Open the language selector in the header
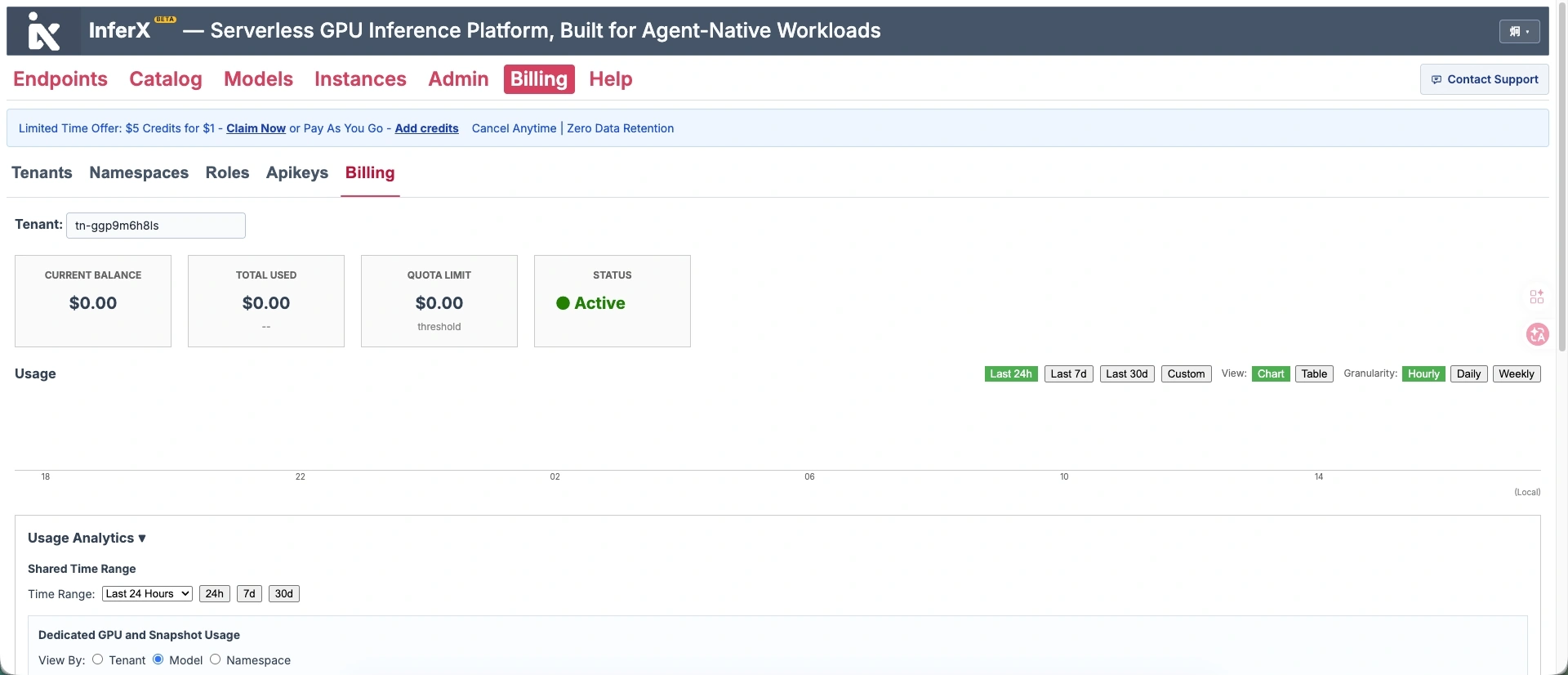Viewport: 1568px width, 675px height. pos(1519,31)
